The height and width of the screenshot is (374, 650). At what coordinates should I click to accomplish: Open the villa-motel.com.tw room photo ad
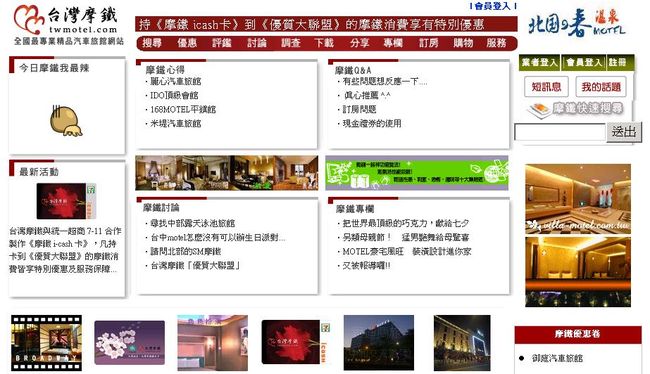click(x=578, y=199)
